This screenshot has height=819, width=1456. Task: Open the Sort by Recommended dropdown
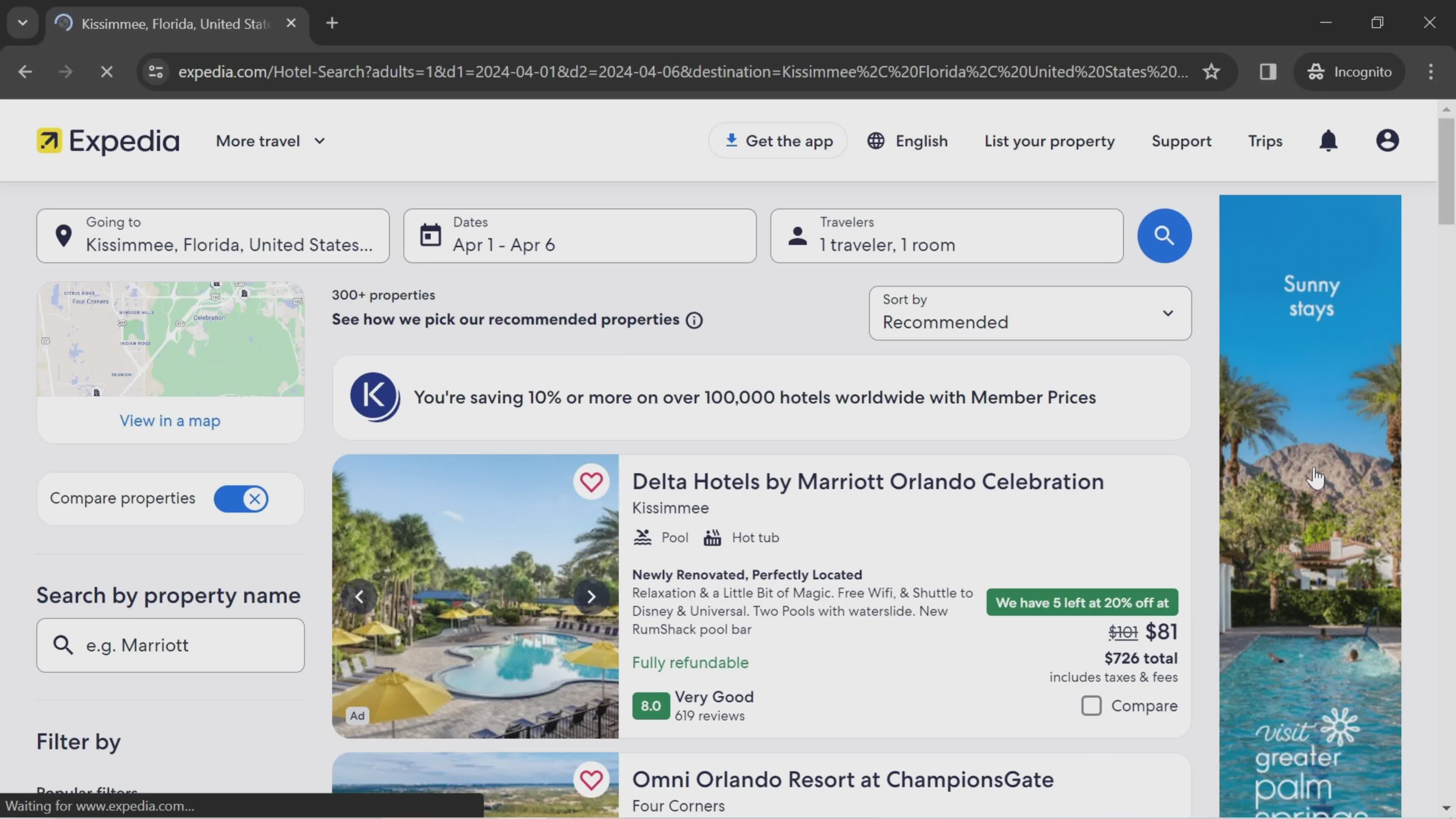(x=1030, y=313)
